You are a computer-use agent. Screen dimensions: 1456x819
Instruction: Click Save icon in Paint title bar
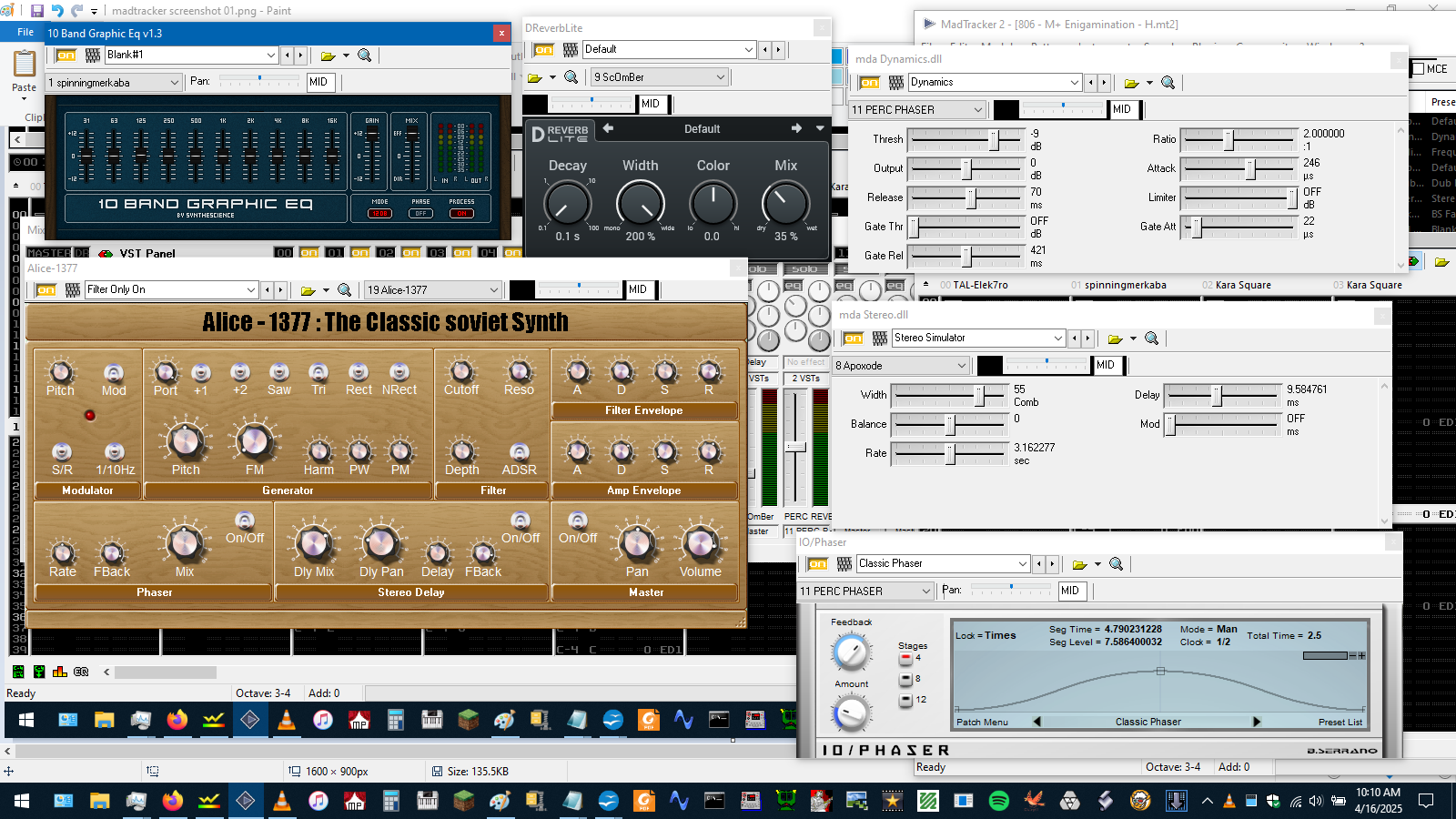[37, 11]
